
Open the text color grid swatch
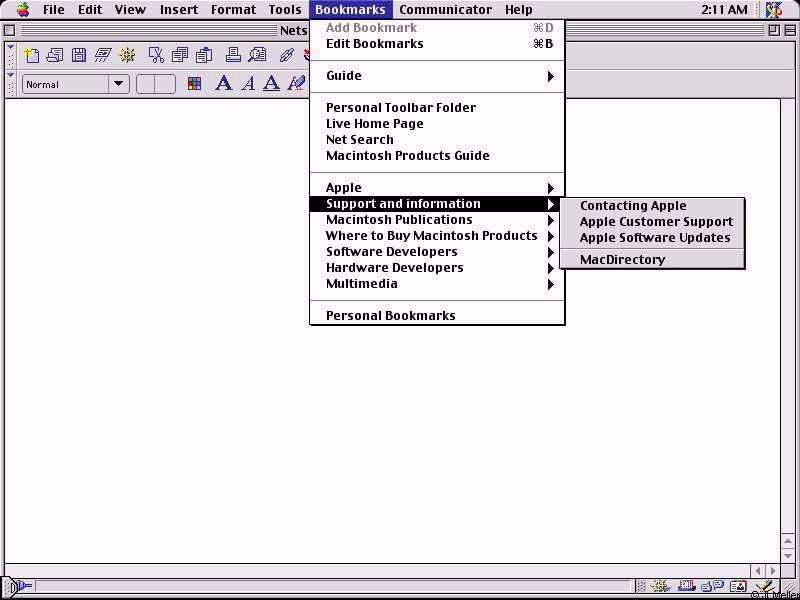click(x=194, y=84)
